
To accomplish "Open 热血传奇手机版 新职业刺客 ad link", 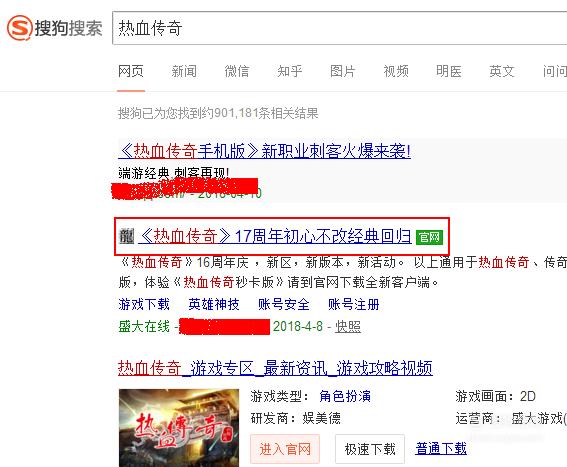I will pos(264,151).
